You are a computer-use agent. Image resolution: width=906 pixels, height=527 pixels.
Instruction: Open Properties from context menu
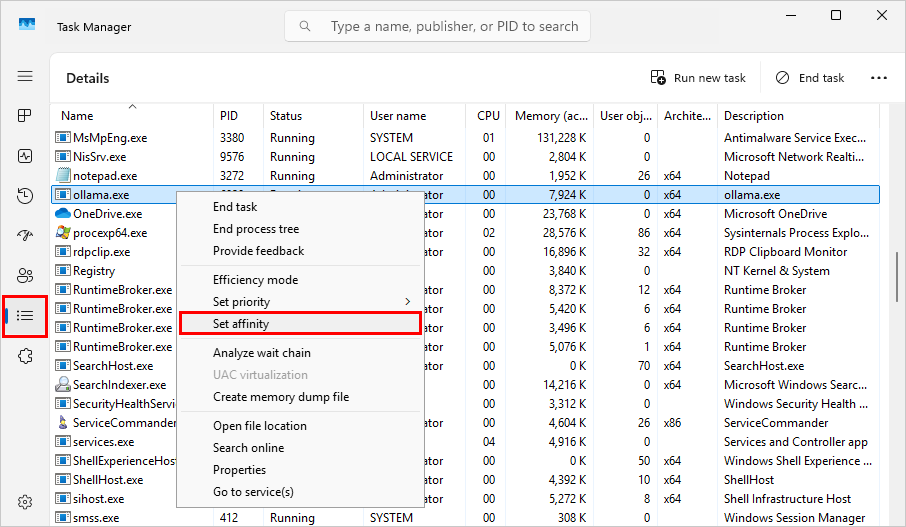click(x=239, y=470)
